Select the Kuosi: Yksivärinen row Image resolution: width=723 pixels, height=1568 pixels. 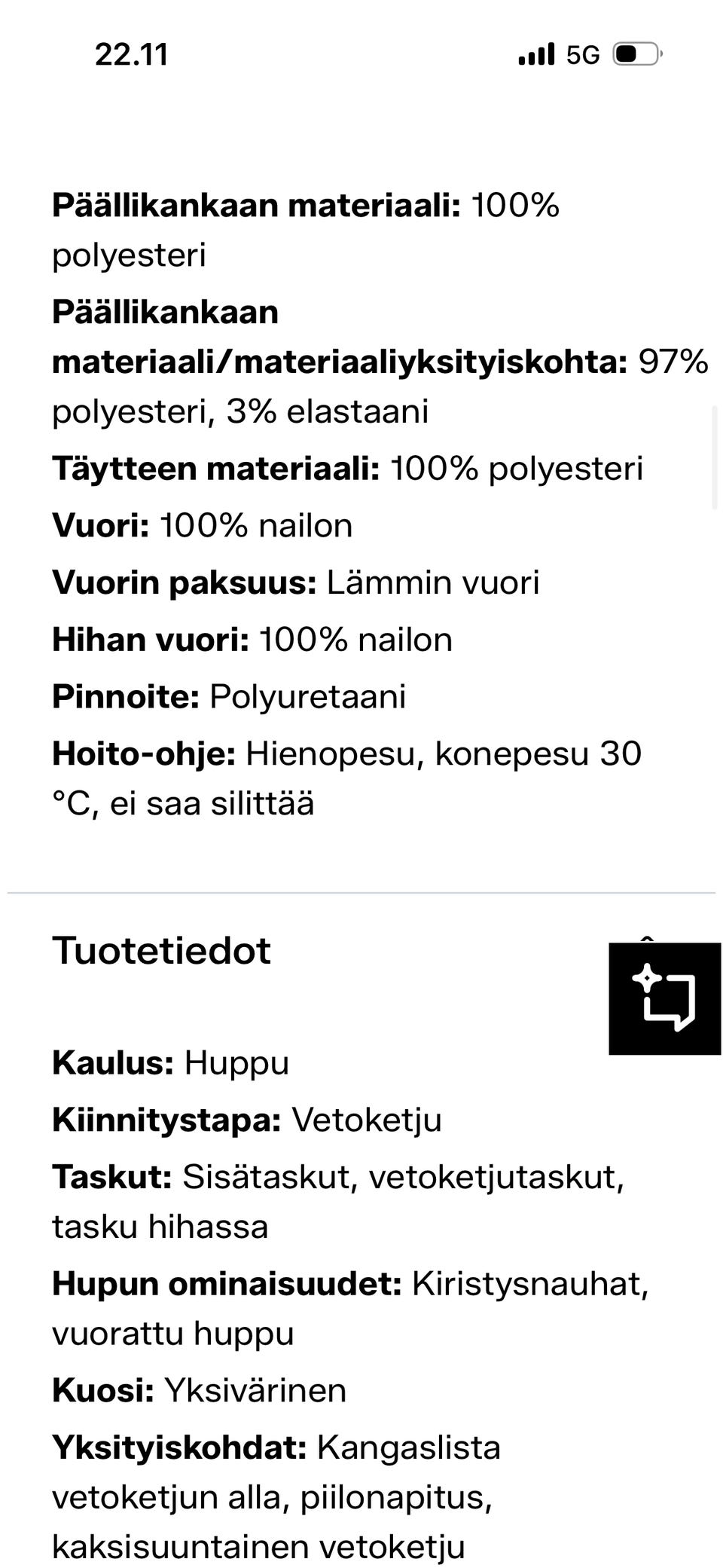(x=198, y=1390)
